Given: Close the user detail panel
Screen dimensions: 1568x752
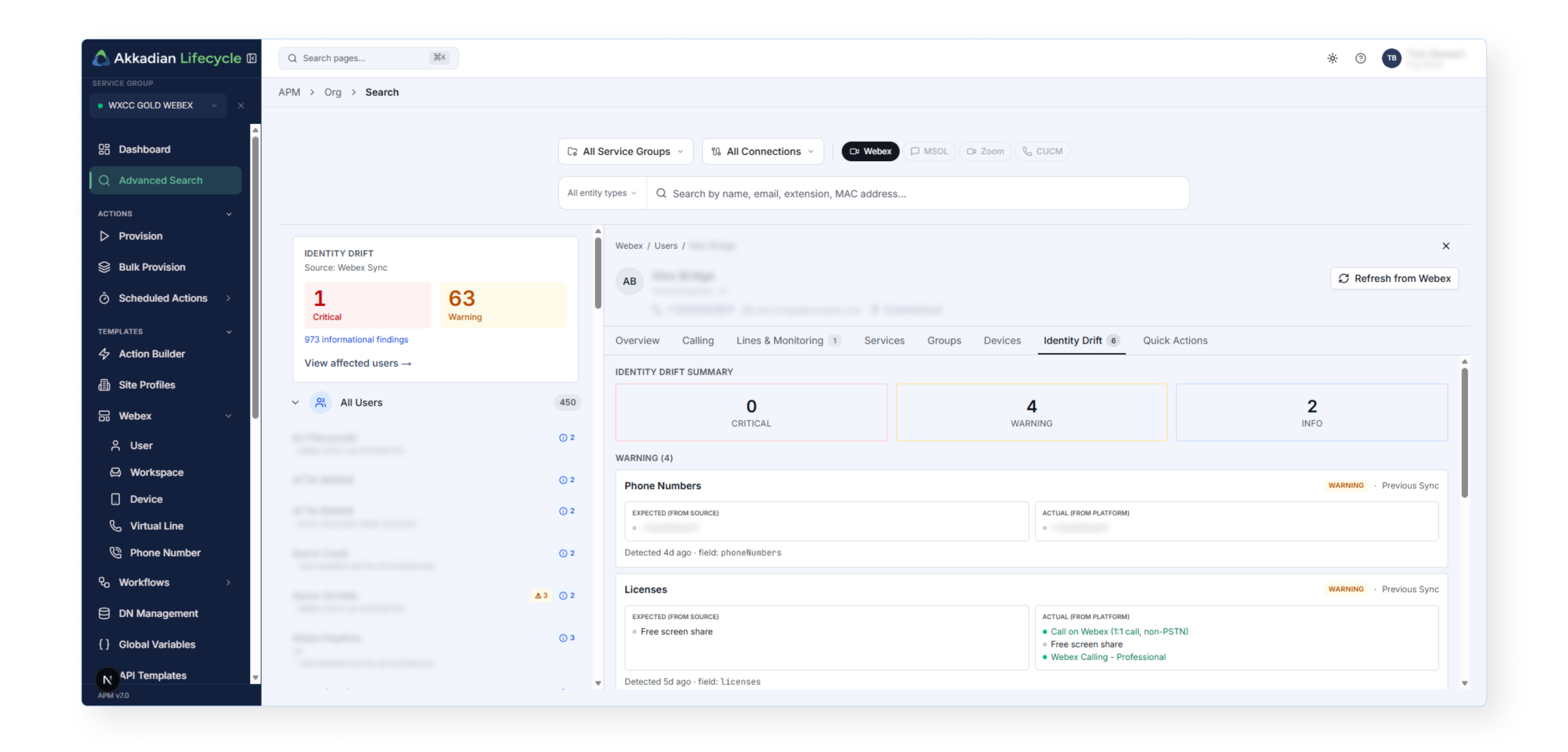Looking at the screenshot, I should [x=1445, y=246].
